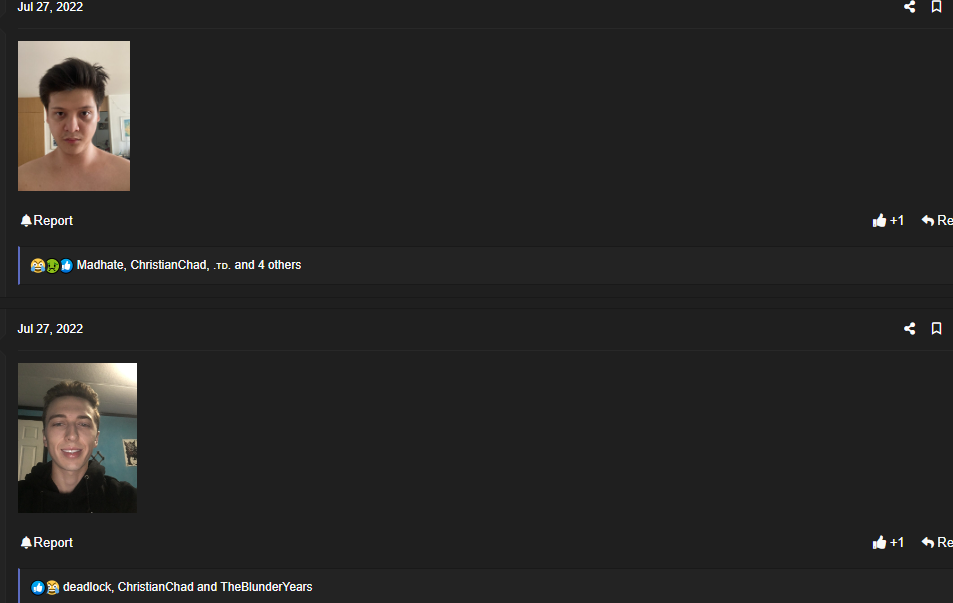
Task: Give +1 thumbs up on first post
Action: [x=888, y=221]
